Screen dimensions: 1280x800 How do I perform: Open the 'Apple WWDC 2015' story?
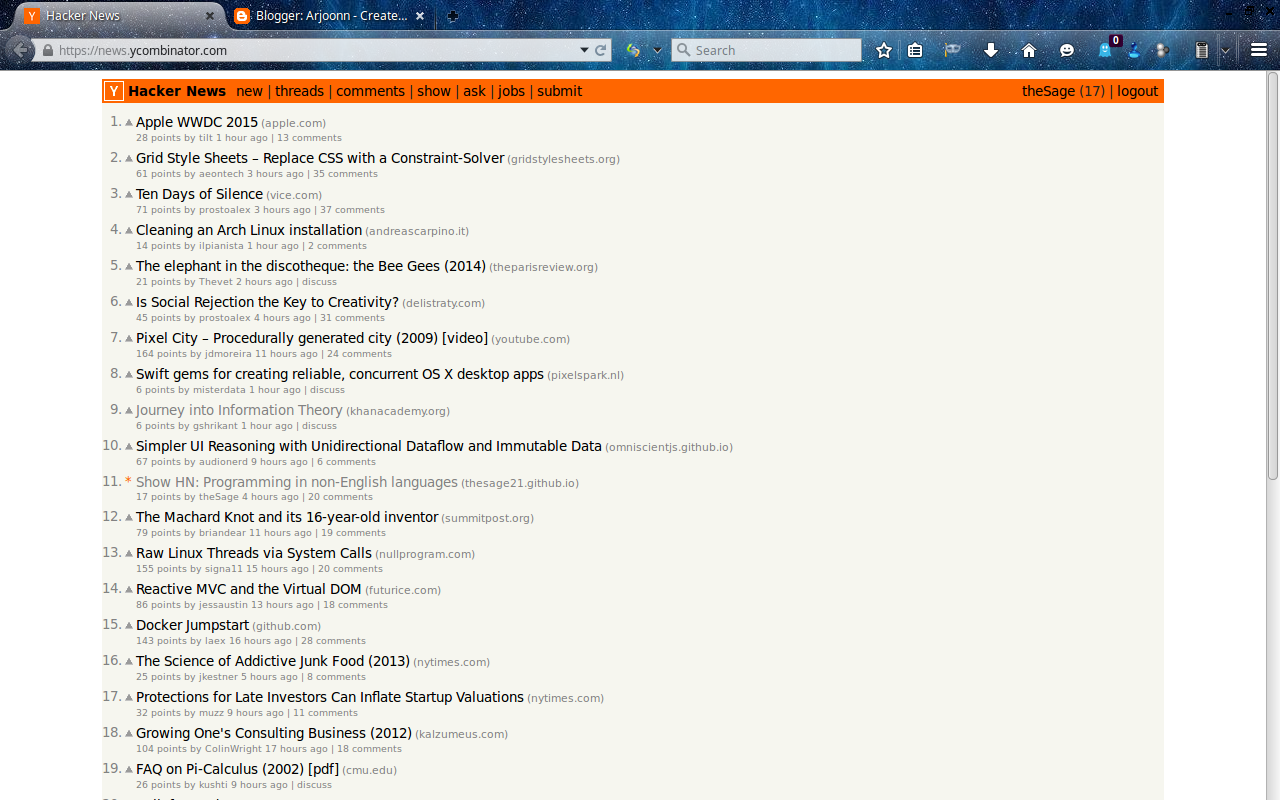coord(197,122)
